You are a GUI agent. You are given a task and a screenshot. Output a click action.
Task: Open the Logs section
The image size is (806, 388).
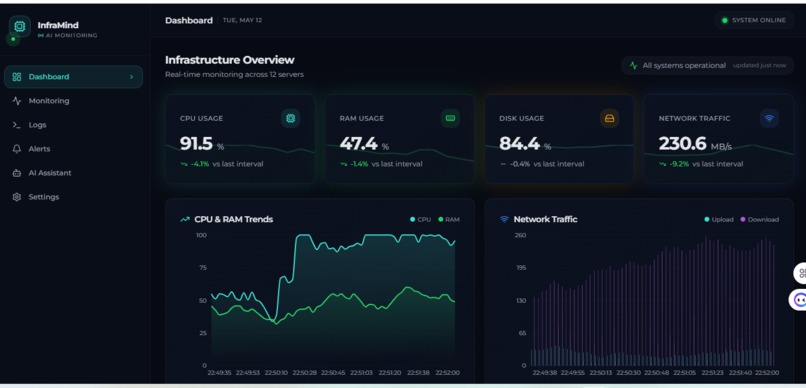(74, 125)
